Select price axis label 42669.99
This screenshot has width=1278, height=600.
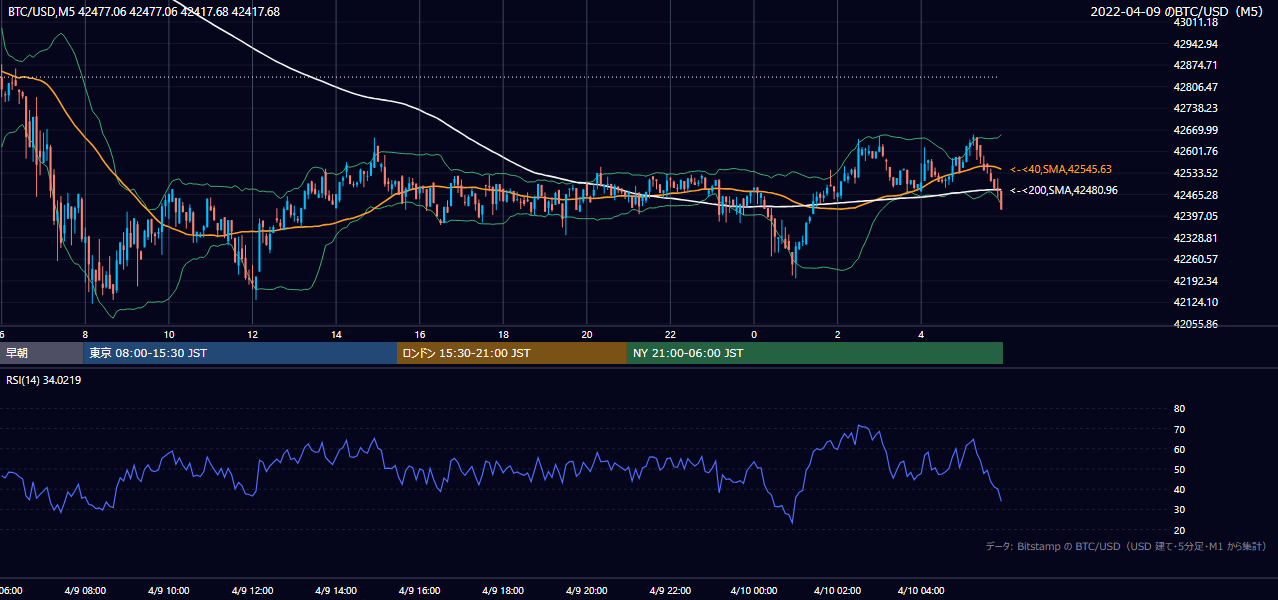point(1196,130)
